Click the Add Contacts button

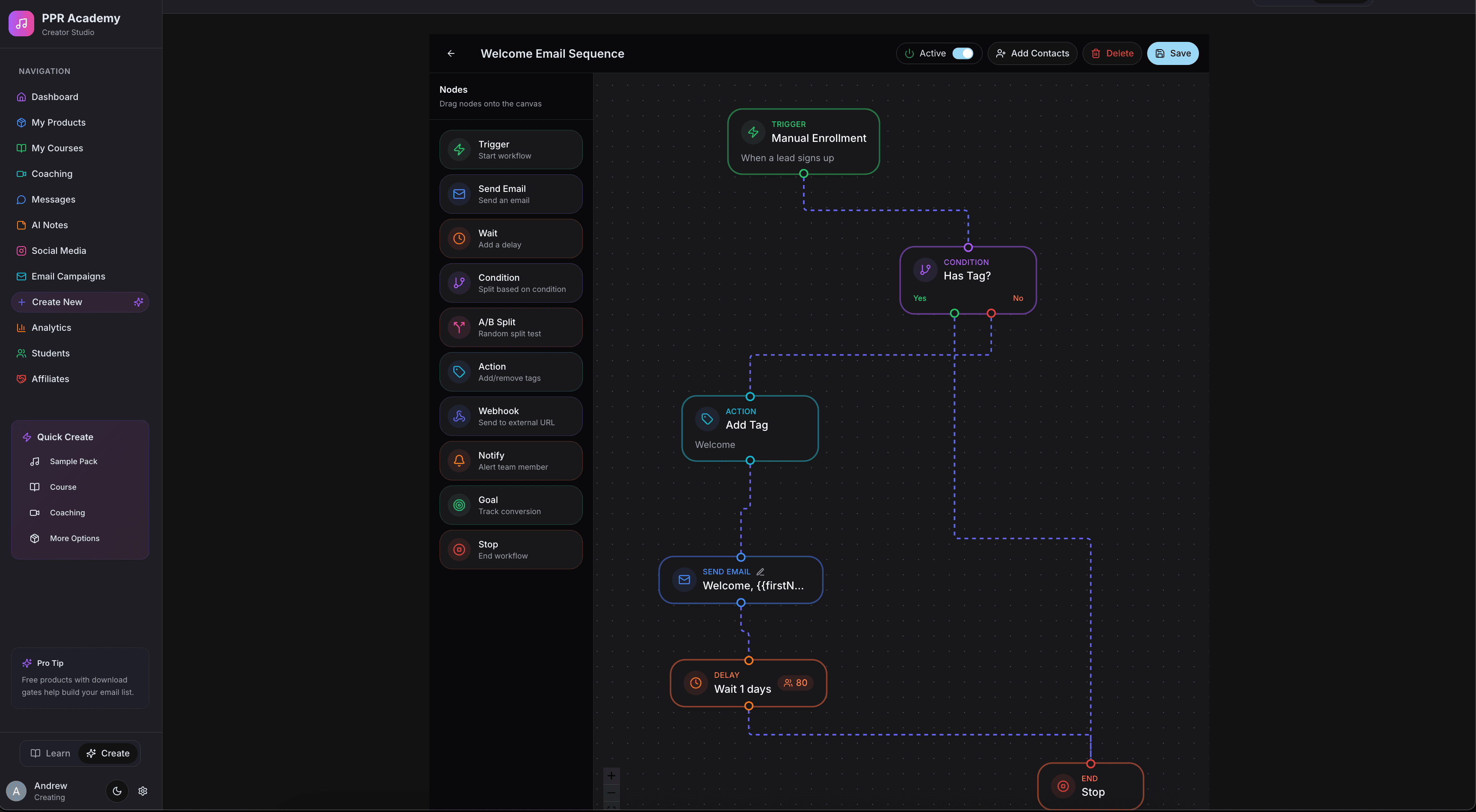point(1033,53)
